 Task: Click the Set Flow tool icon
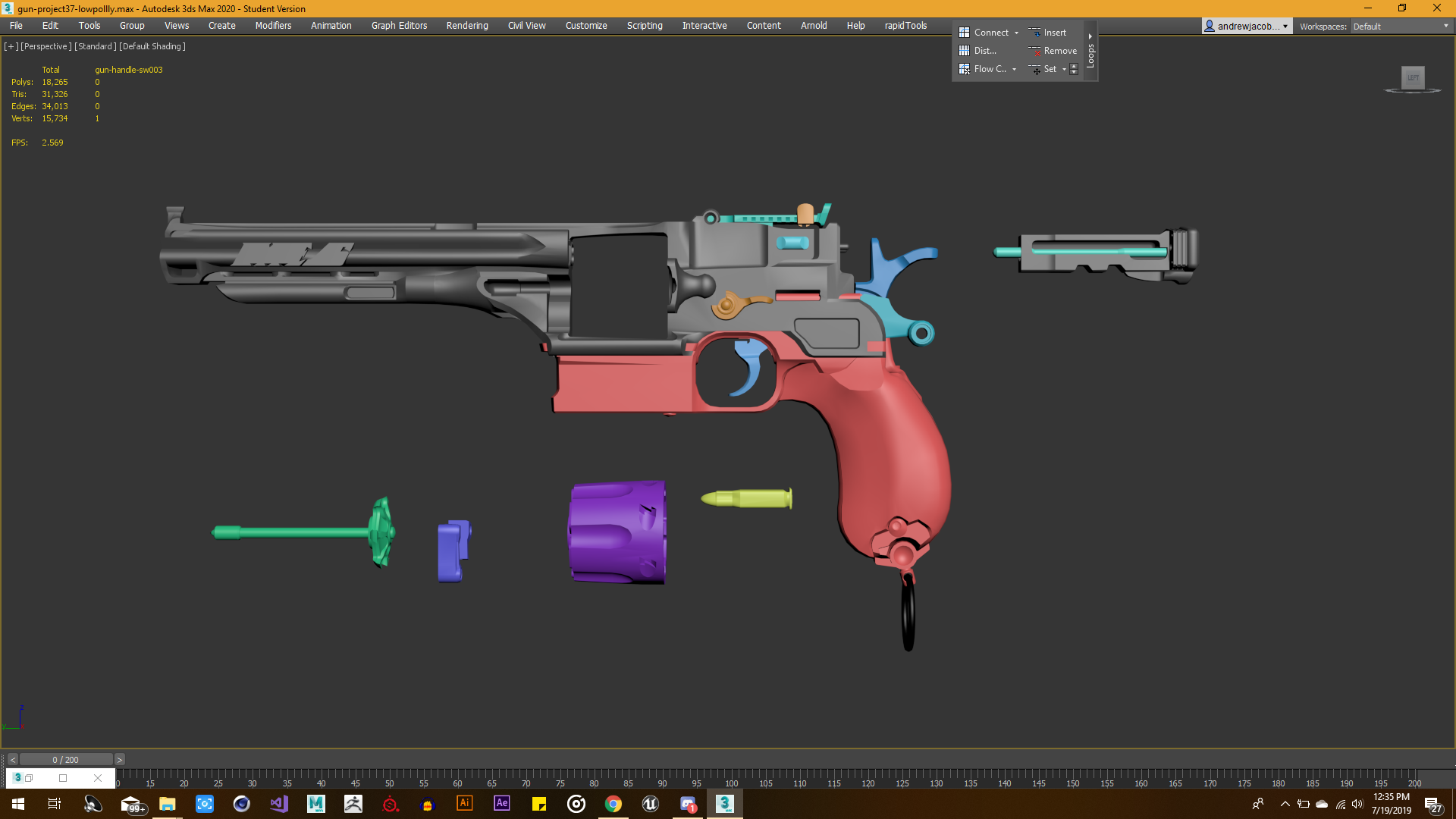point(1034,69)
